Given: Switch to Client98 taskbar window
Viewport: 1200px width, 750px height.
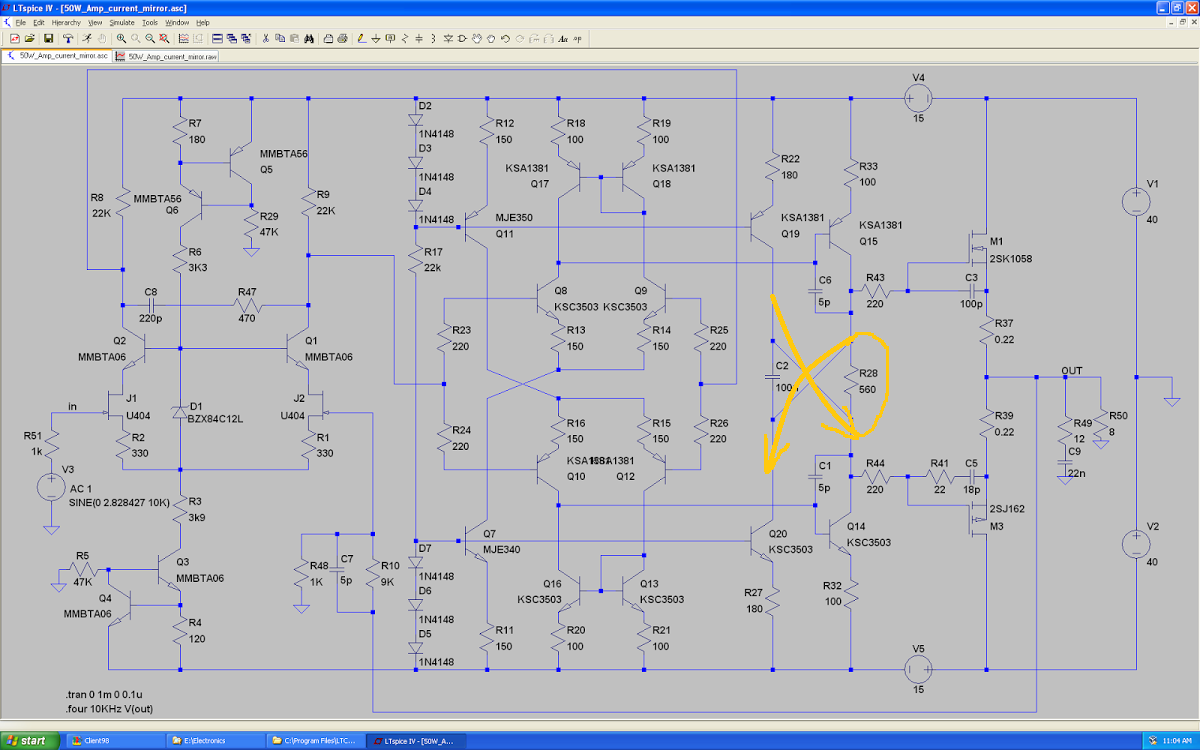Looking at the screenshot, I should tap(113, 741).
